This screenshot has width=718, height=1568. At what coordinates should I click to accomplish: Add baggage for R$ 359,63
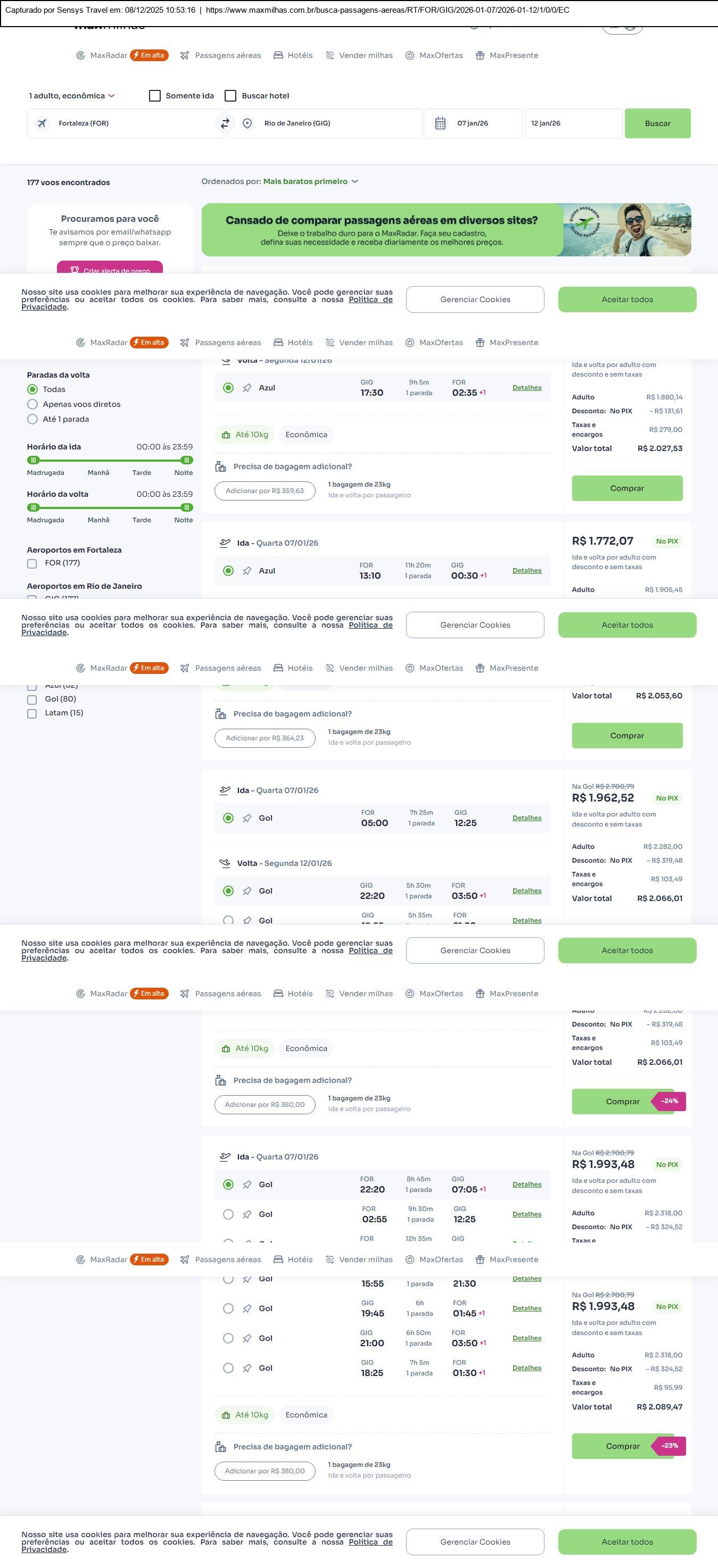click(x=265, y=491)
